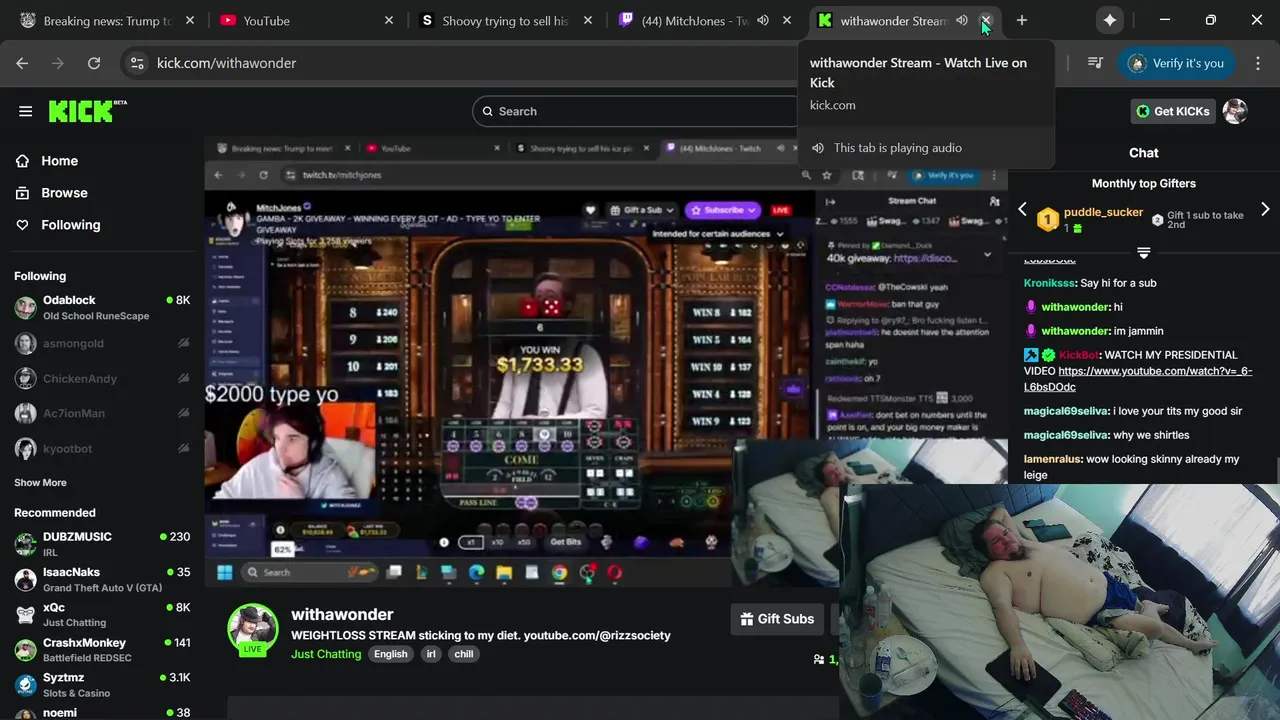Click the browser forward arrow

[x=58, y=63]
